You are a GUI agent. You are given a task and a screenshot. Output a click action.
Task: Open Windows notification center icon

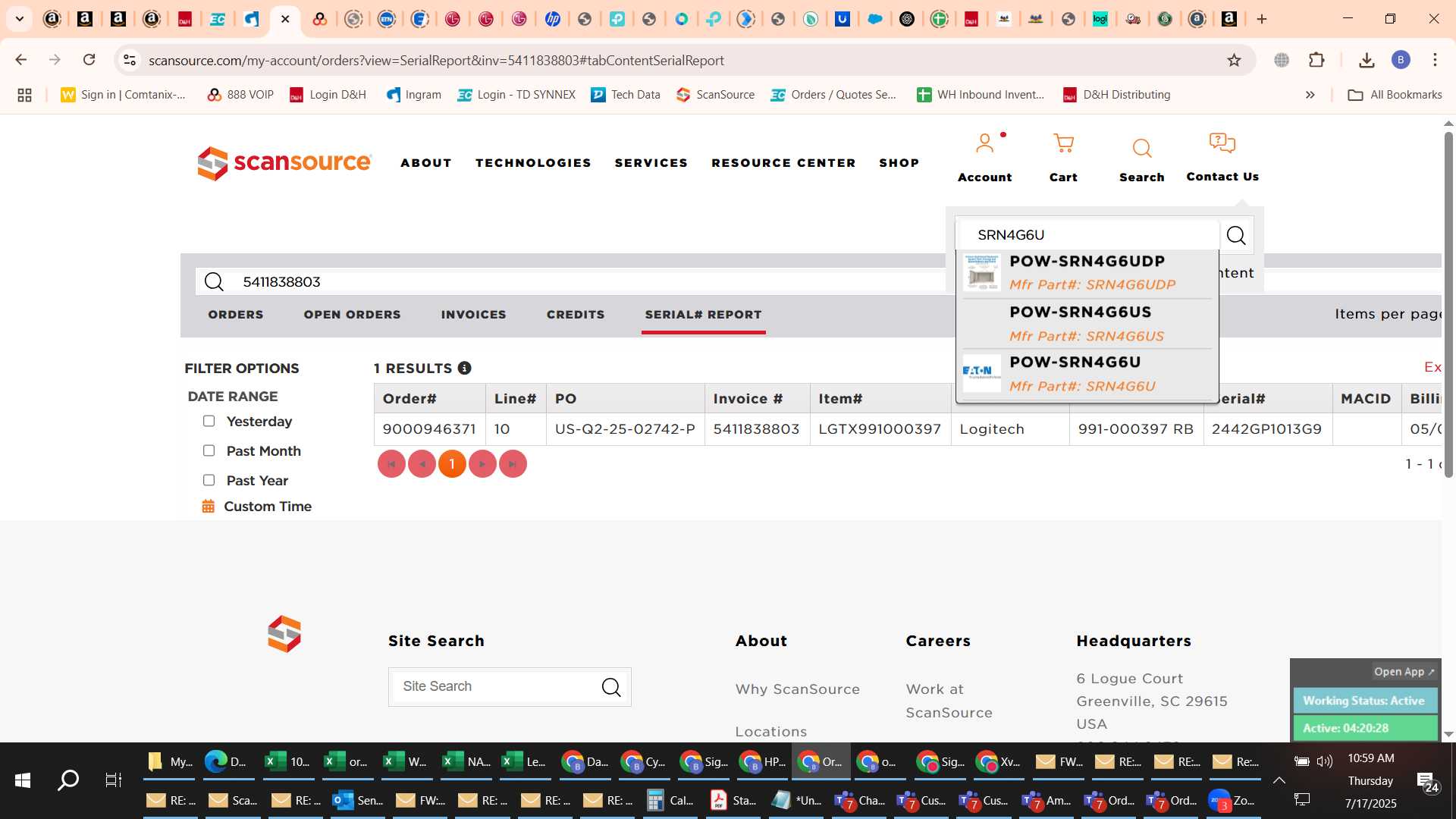1426,780
